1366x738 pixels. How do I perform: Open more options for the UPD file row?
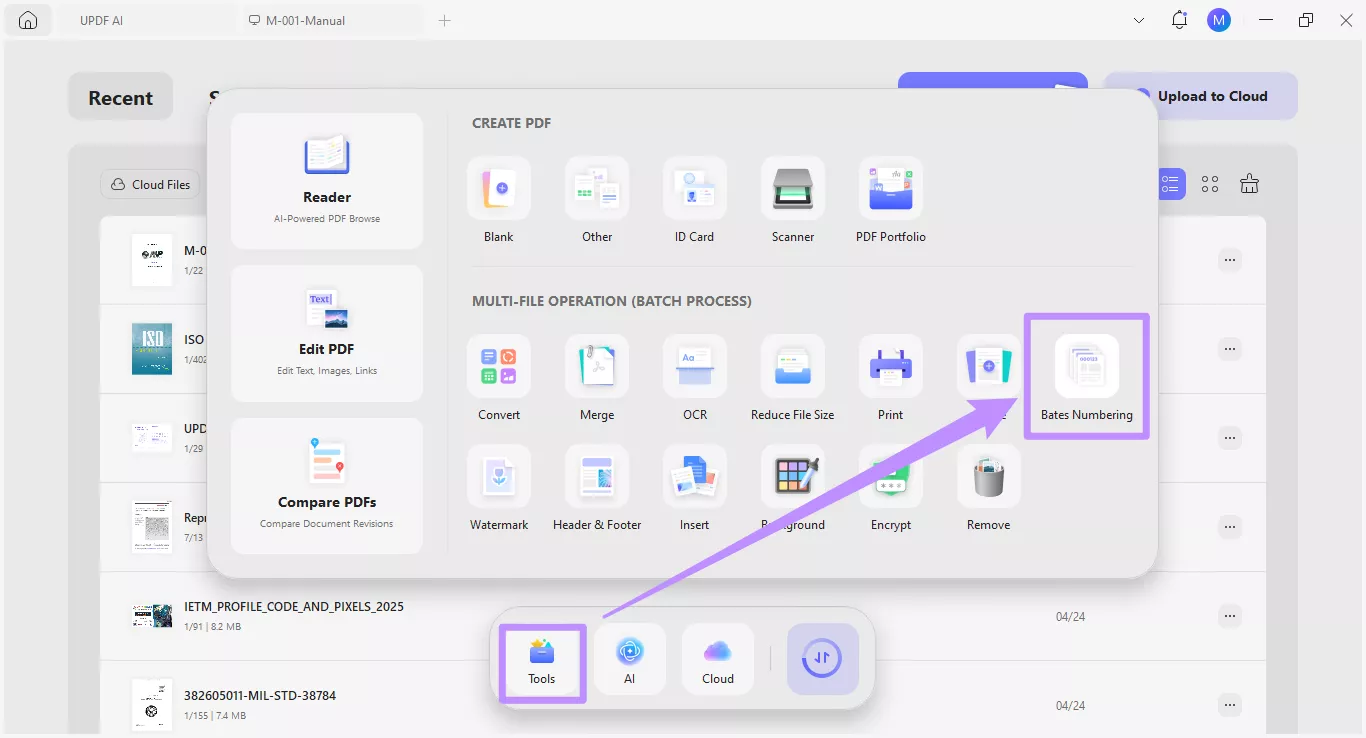[1230, 438]
